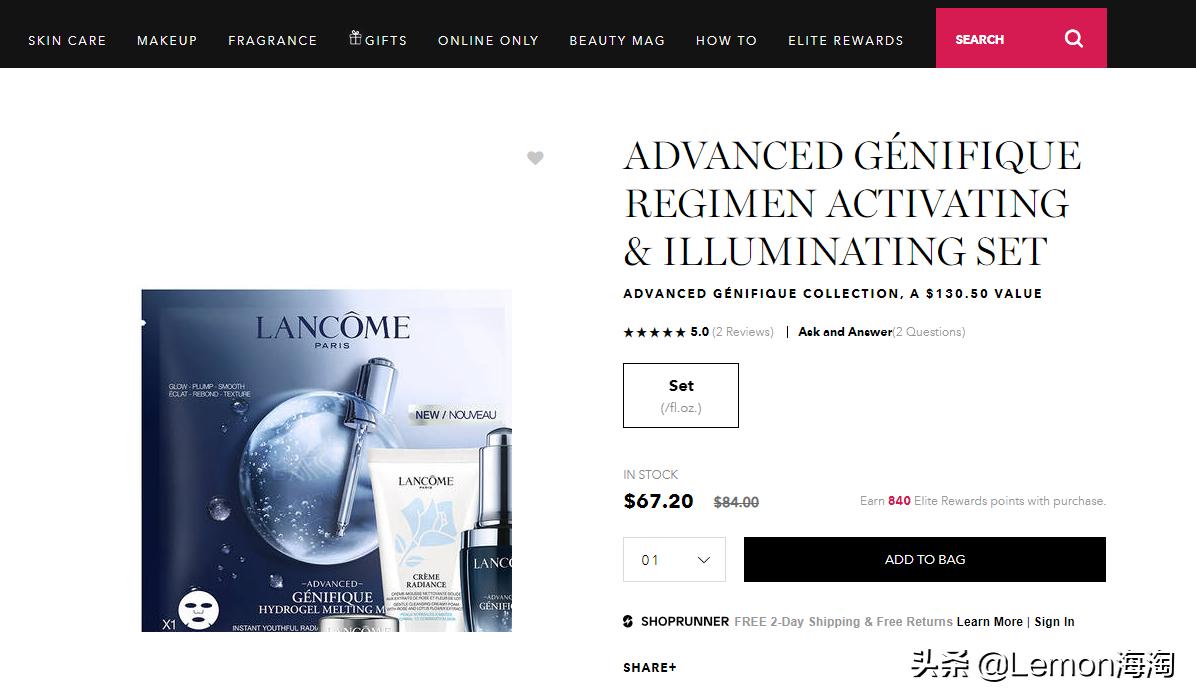Click the gift box icon beside Gifts
1196x700 pixels.
[x=355, y=37]
